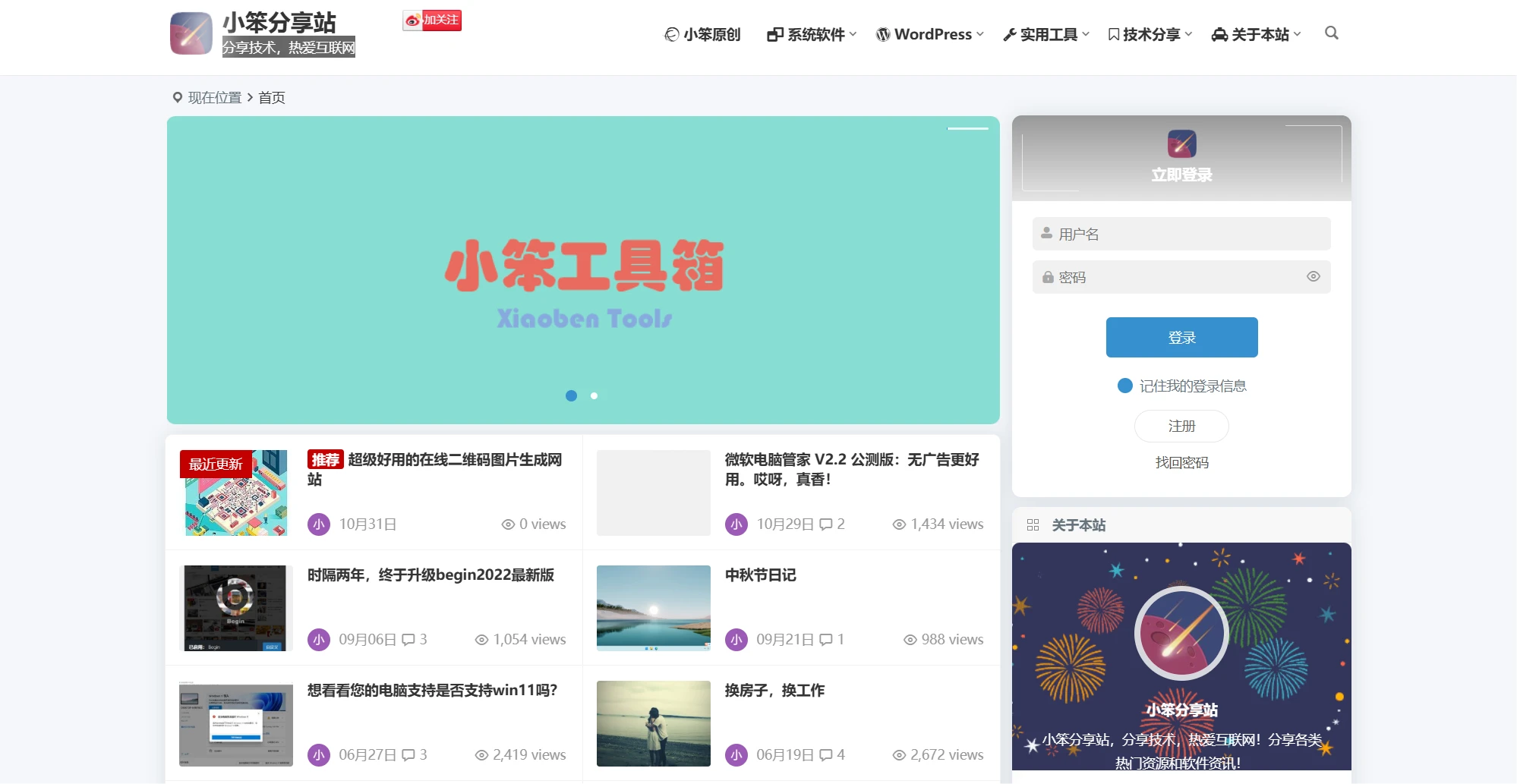Viewport: 1517px width, 784px height.
Task: Toggle password visibility eye icon
Action: [x=1314, y=277]
